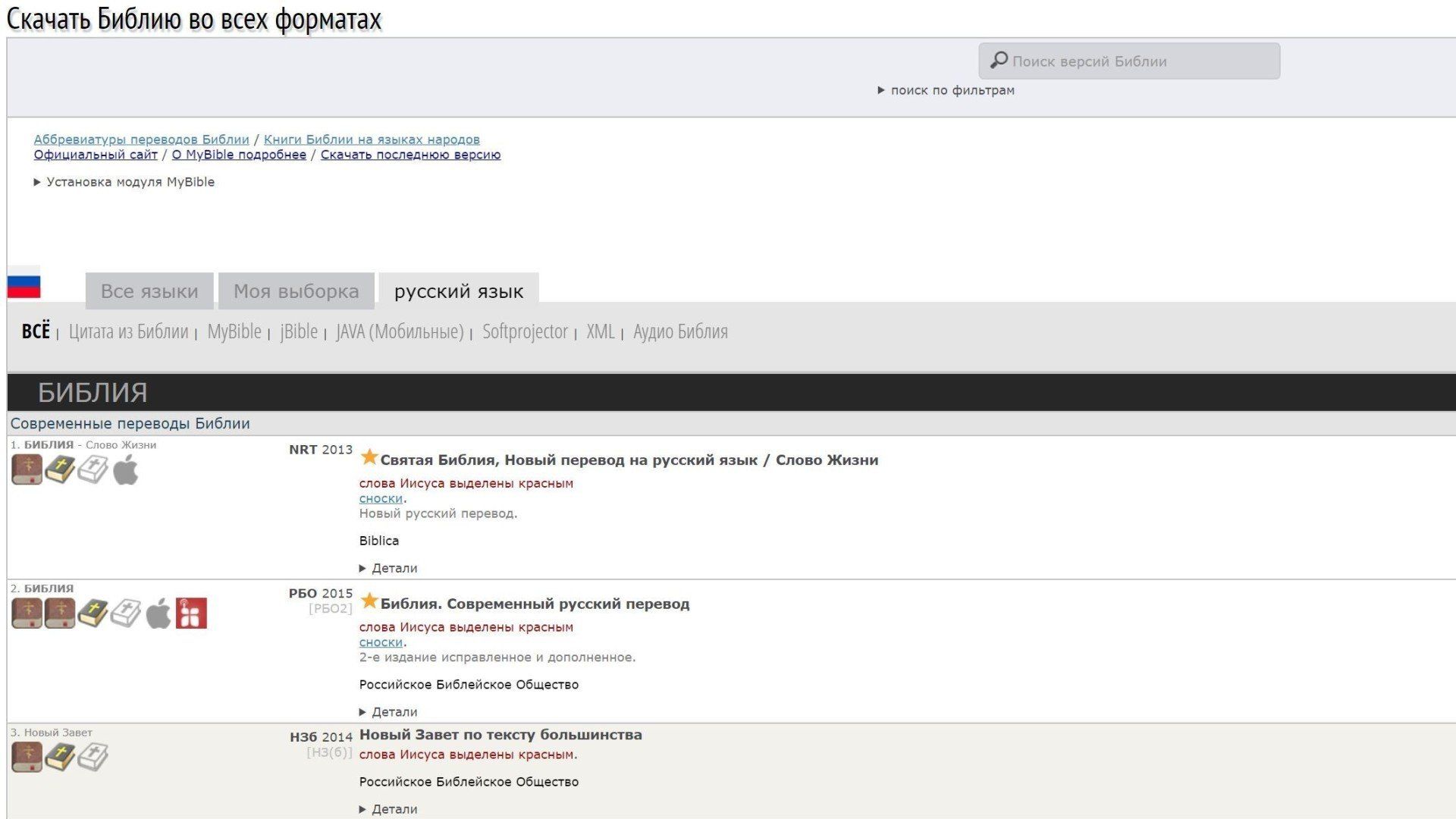Select the русский язык tab
The width and height of the screenshot is (1456, 819).
(459, 291)
